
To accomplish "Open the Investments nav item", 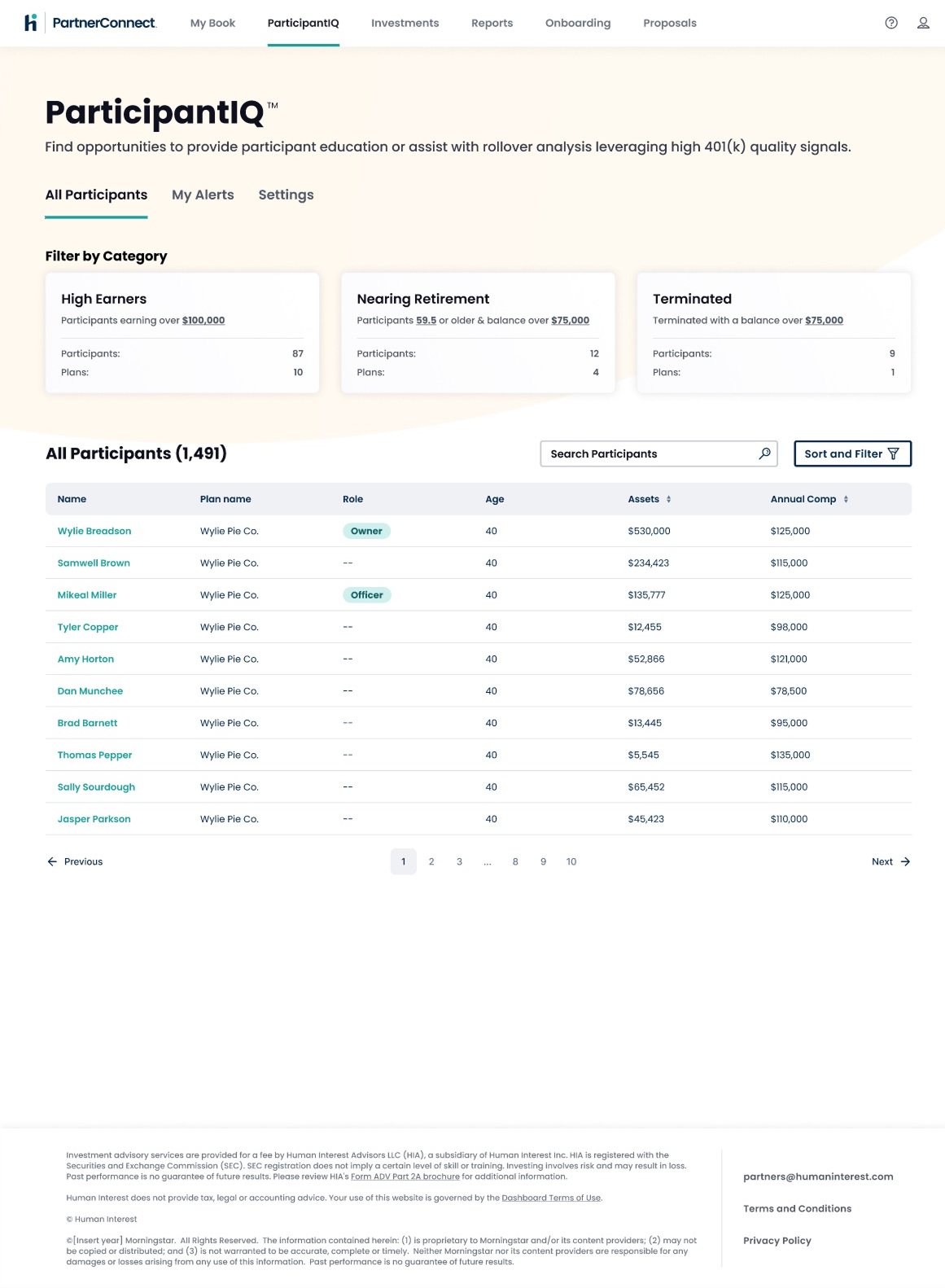I will point(405,23).
